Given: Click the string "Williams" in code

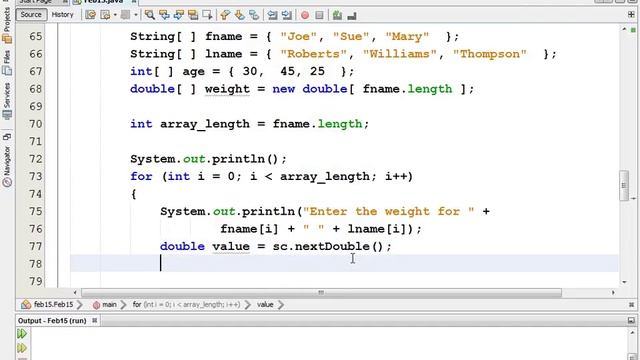Looking at the screenshot, I should click(x=399, y=54).
